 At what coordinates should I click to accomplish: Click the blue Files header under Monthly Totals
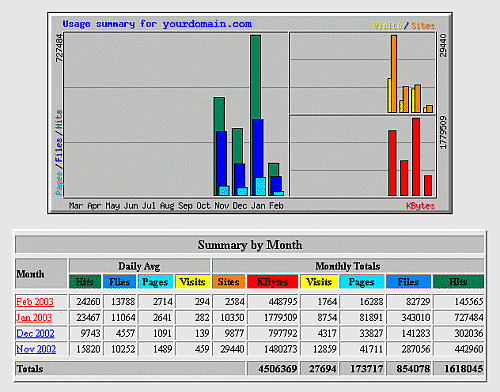tap(409, 282)
